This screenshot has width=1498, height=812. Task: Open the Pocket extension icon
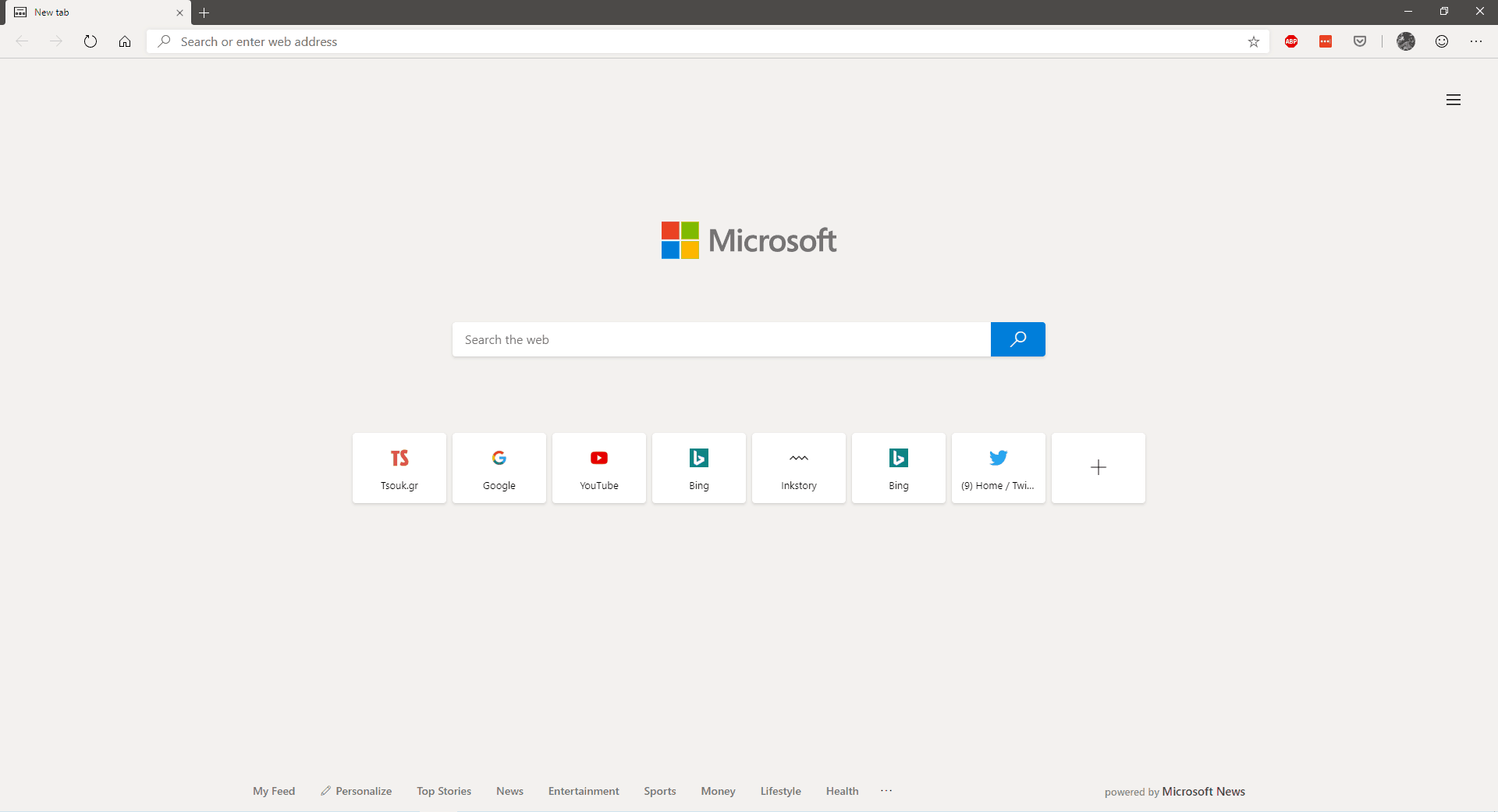point(1360,41)
